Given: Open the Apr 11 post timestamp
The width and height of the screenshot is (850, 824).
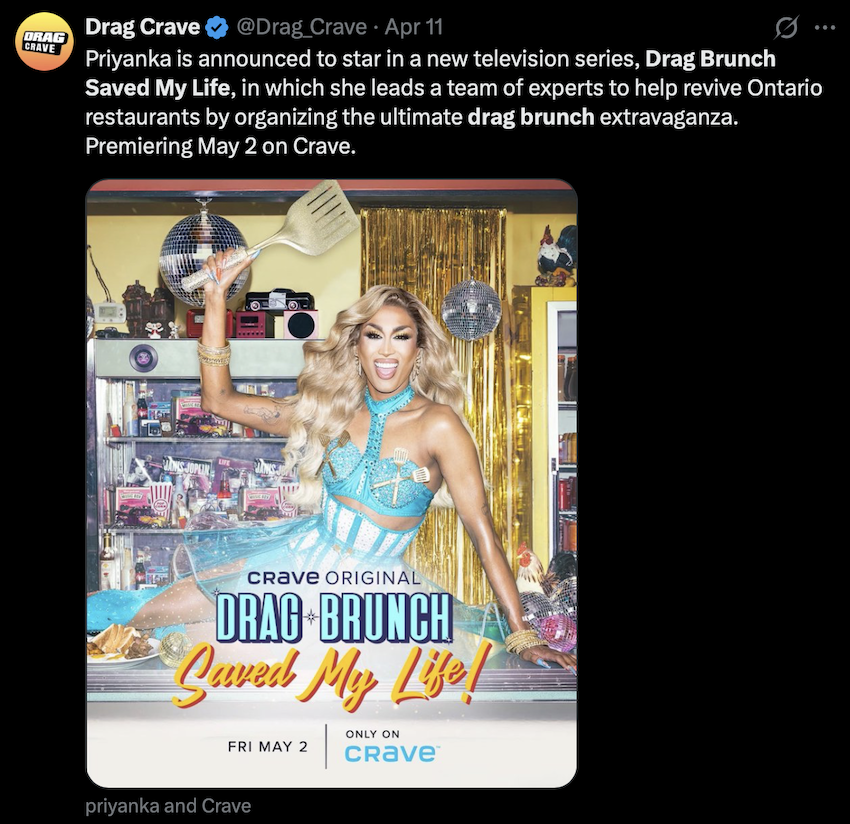Looking at the screenshot, I should (414, 27).
